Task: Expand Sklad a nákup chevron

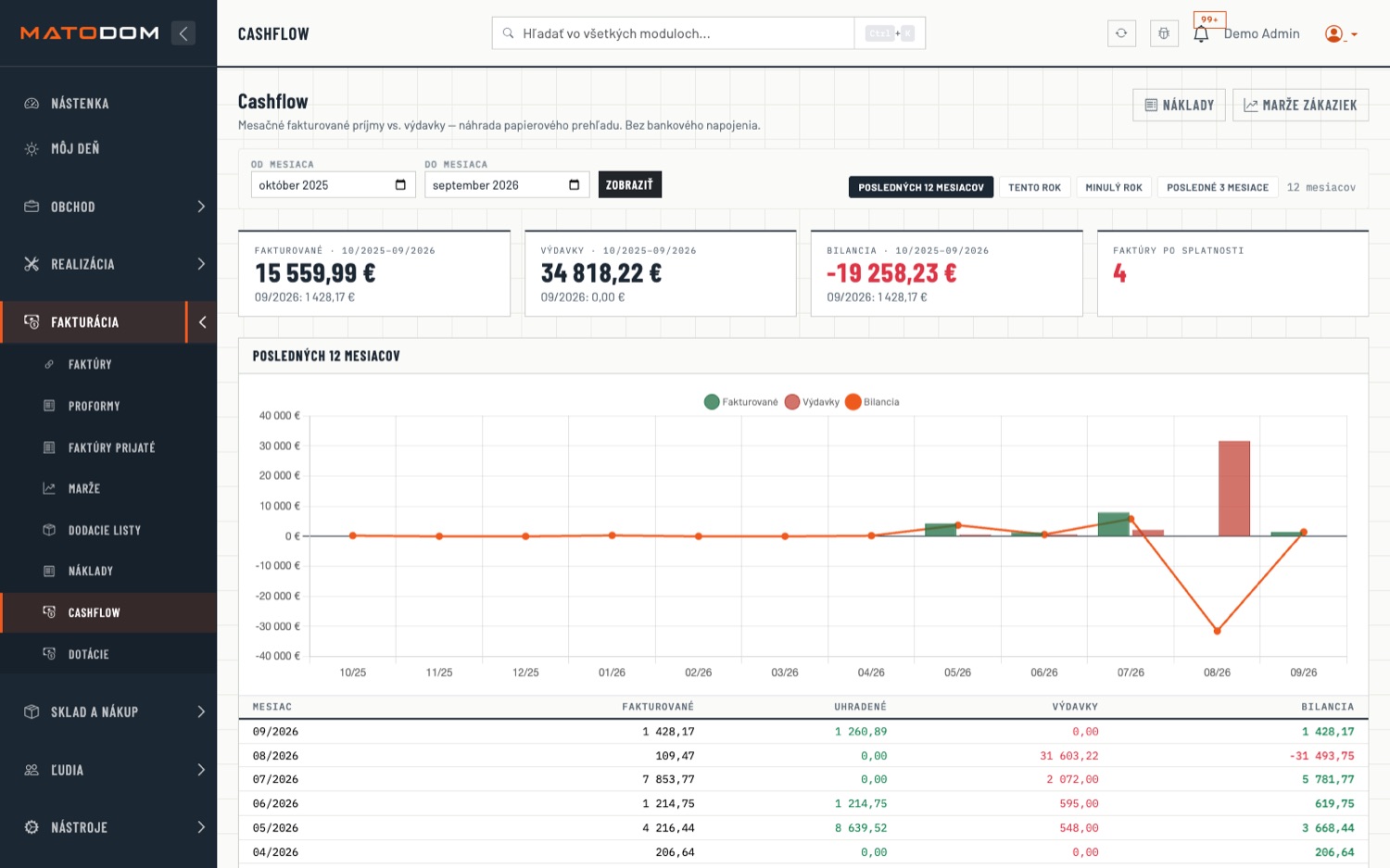Action: (201, 711)
